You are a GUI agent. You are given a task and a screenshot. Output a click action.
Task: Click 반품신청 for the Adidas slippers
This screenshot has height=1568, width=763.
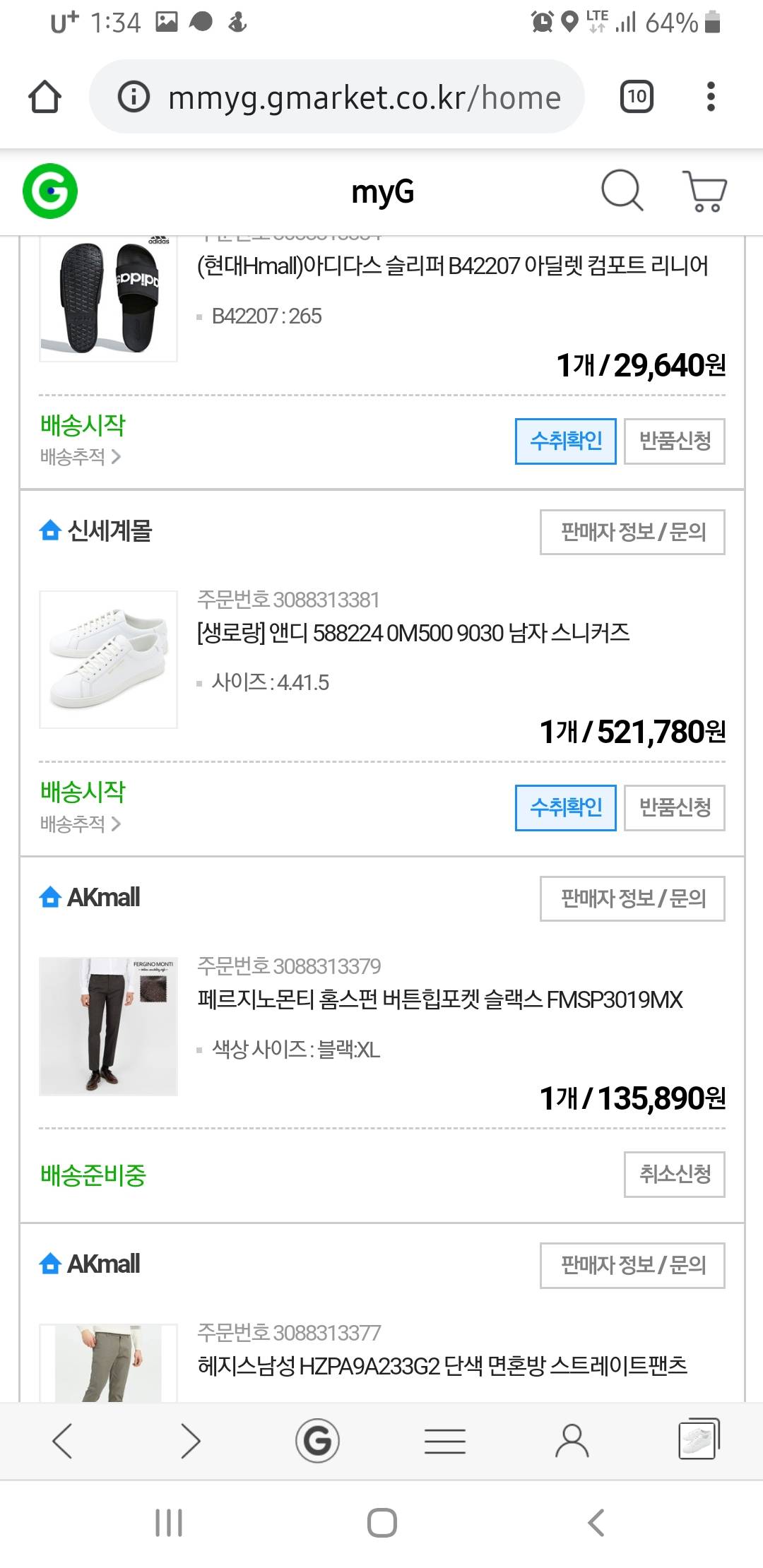pos(674,441)
